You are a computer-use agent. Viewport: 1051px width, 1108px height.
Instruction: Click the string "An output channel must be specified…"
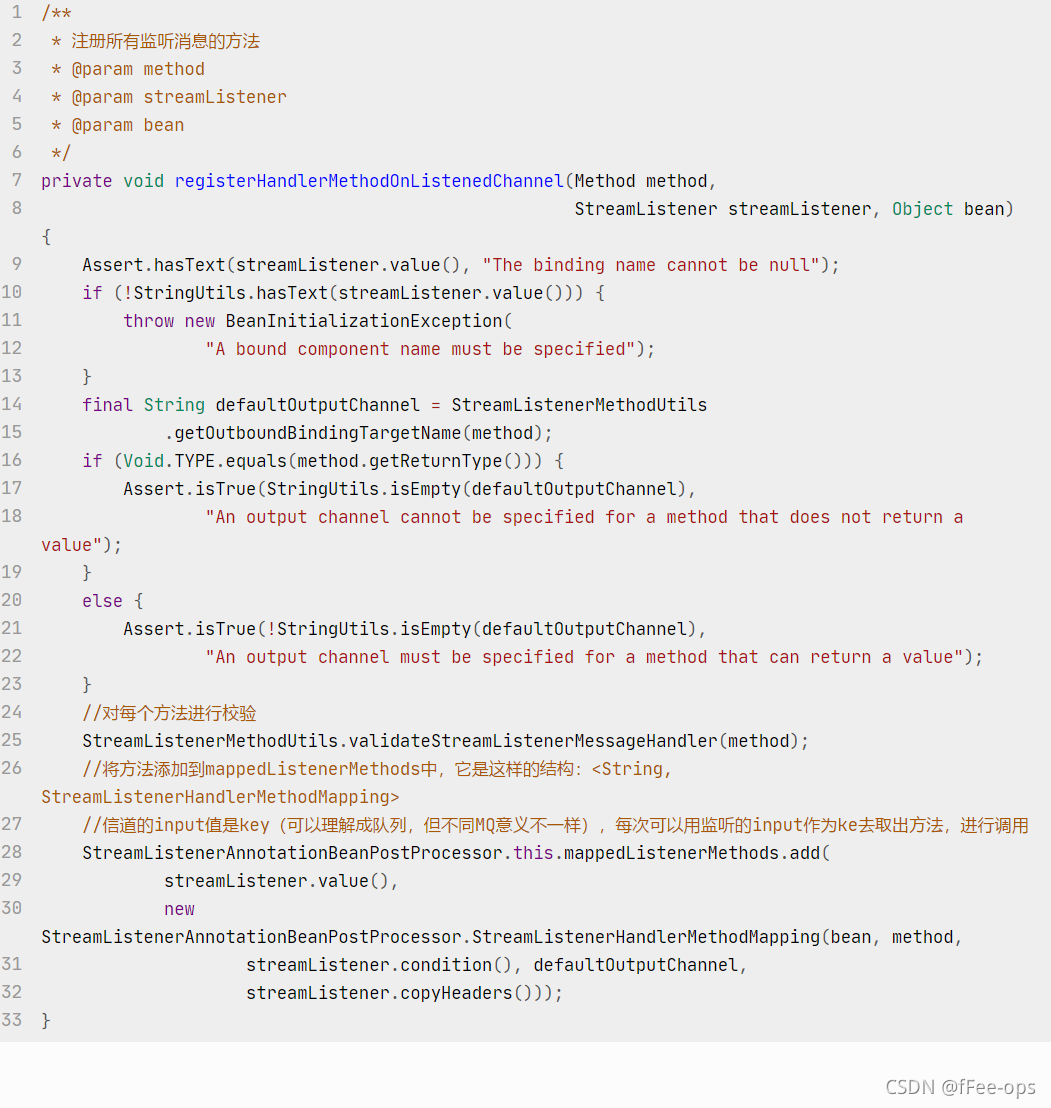point(584,658)
